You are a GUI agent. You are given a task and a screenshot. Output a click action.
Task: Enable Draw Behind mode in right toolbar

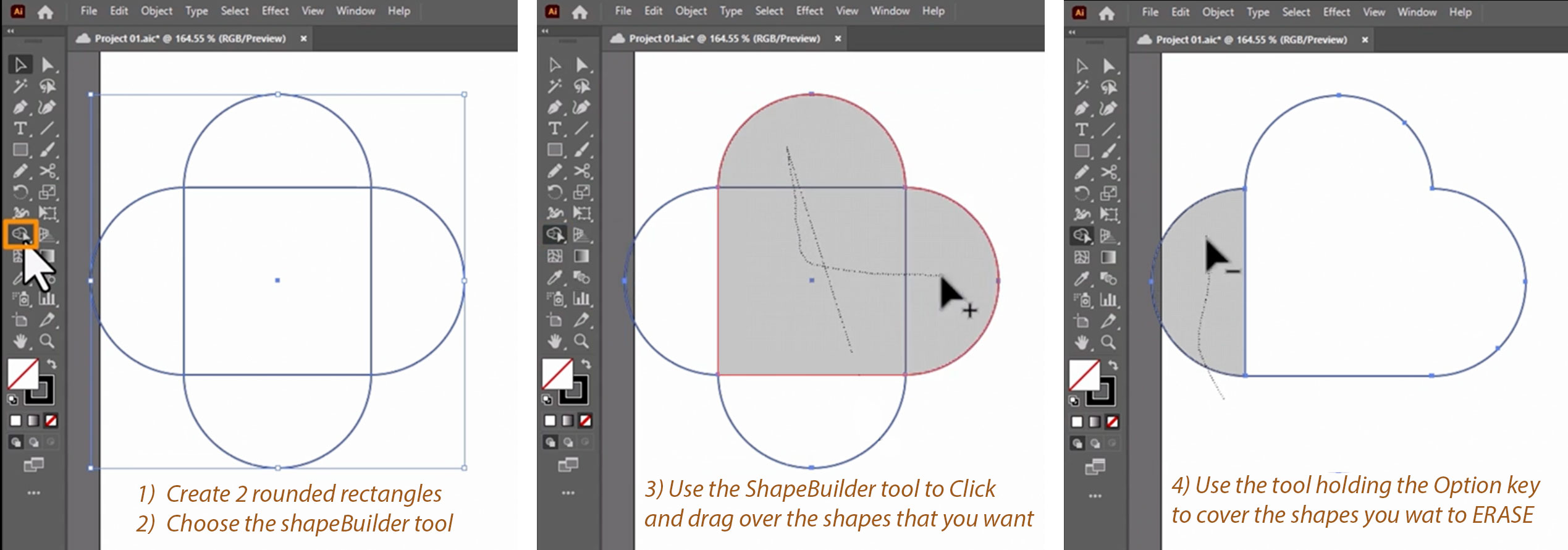pos(1095,444)
